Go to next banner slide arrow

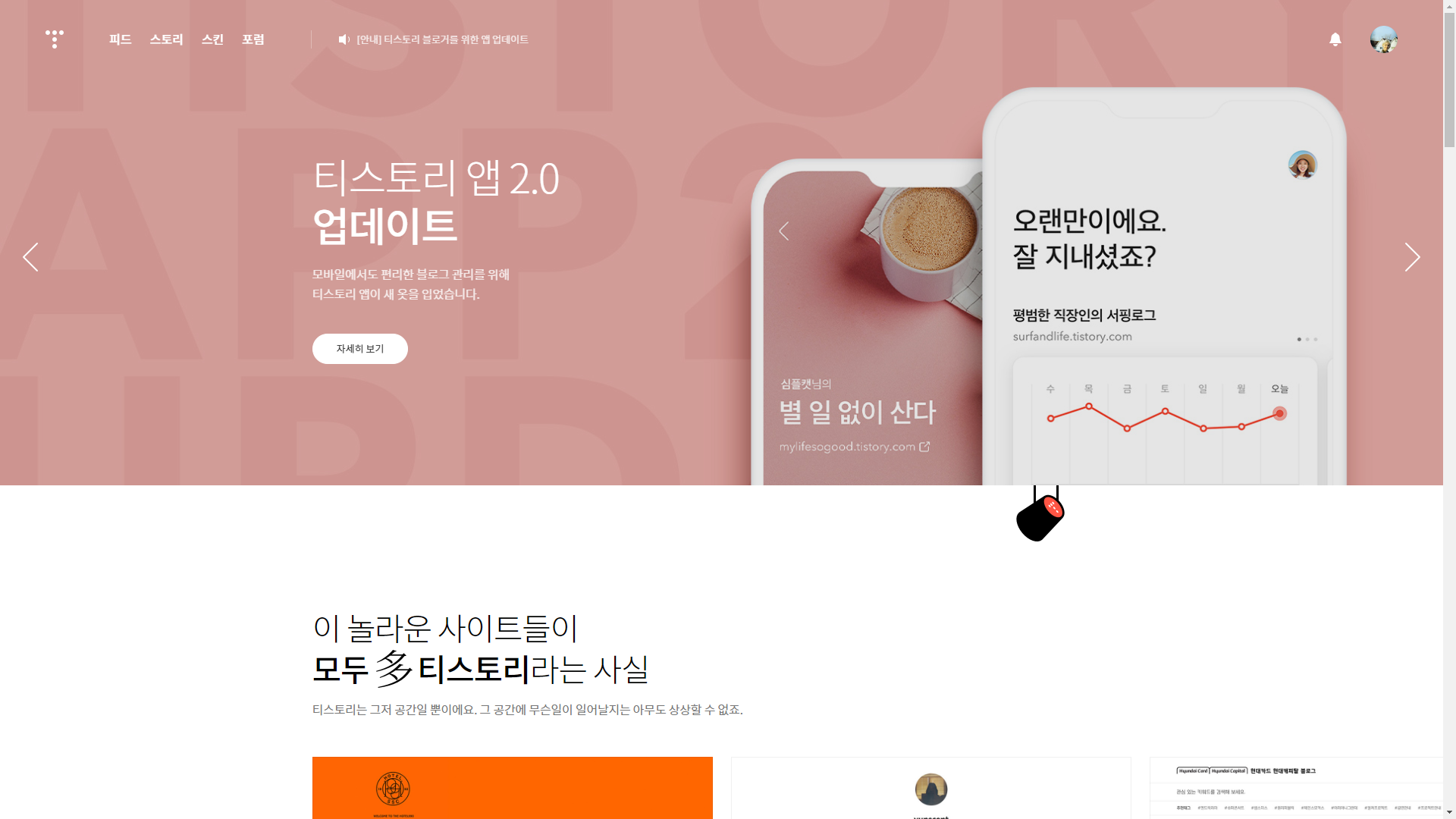point(1412,257)
